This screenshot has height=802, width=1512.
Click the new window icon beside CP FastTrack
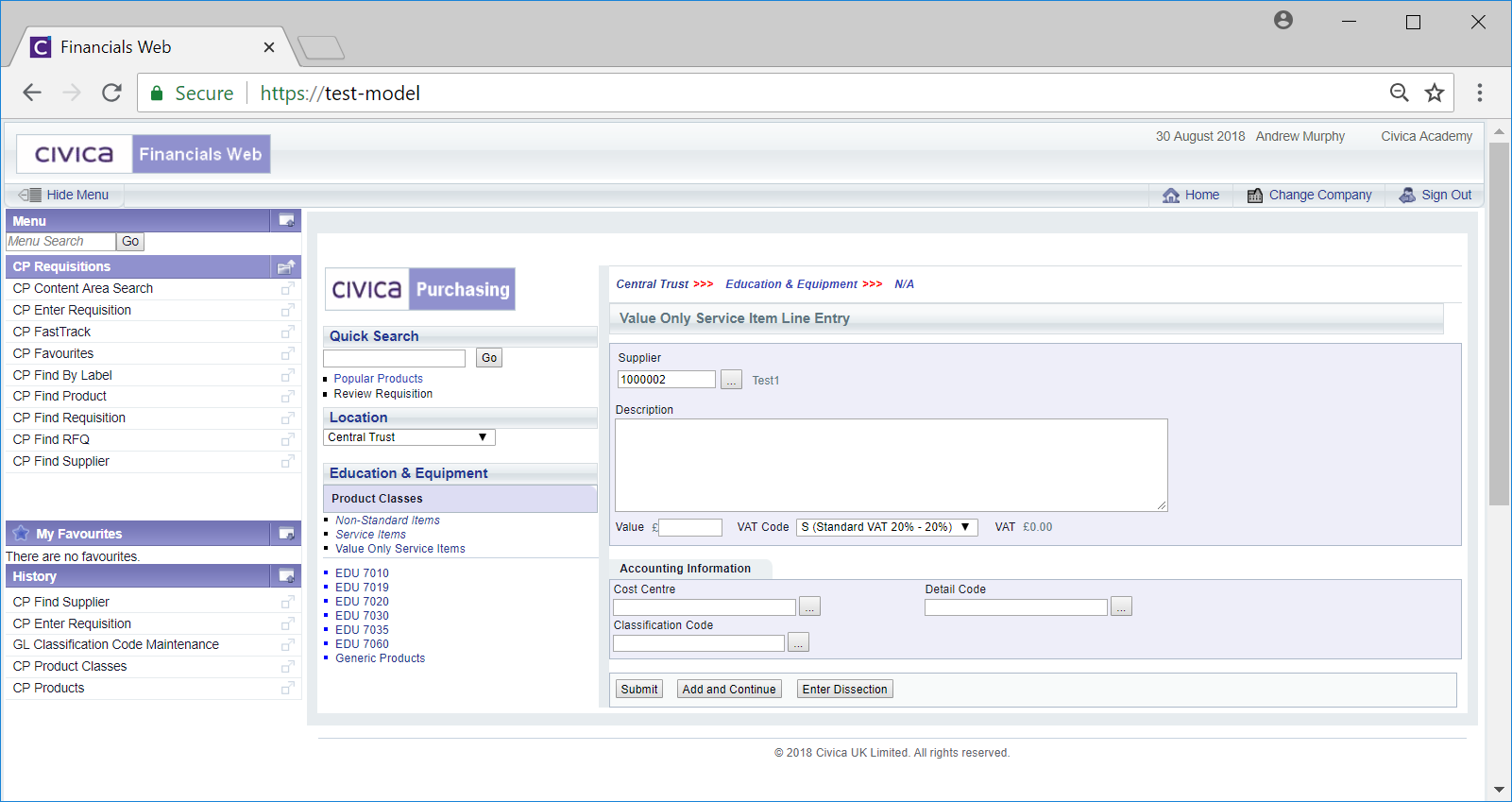[x=287, y=332]
